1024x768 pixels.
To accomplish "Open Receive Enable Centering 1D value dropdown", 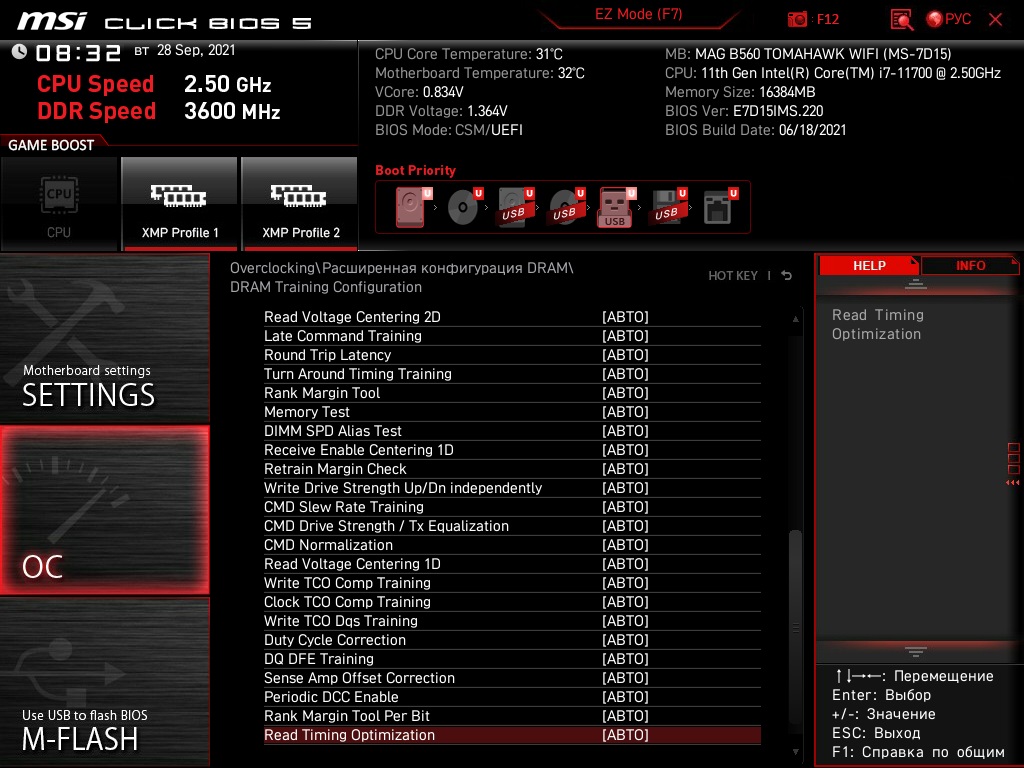I will click(x=625, y=449).
